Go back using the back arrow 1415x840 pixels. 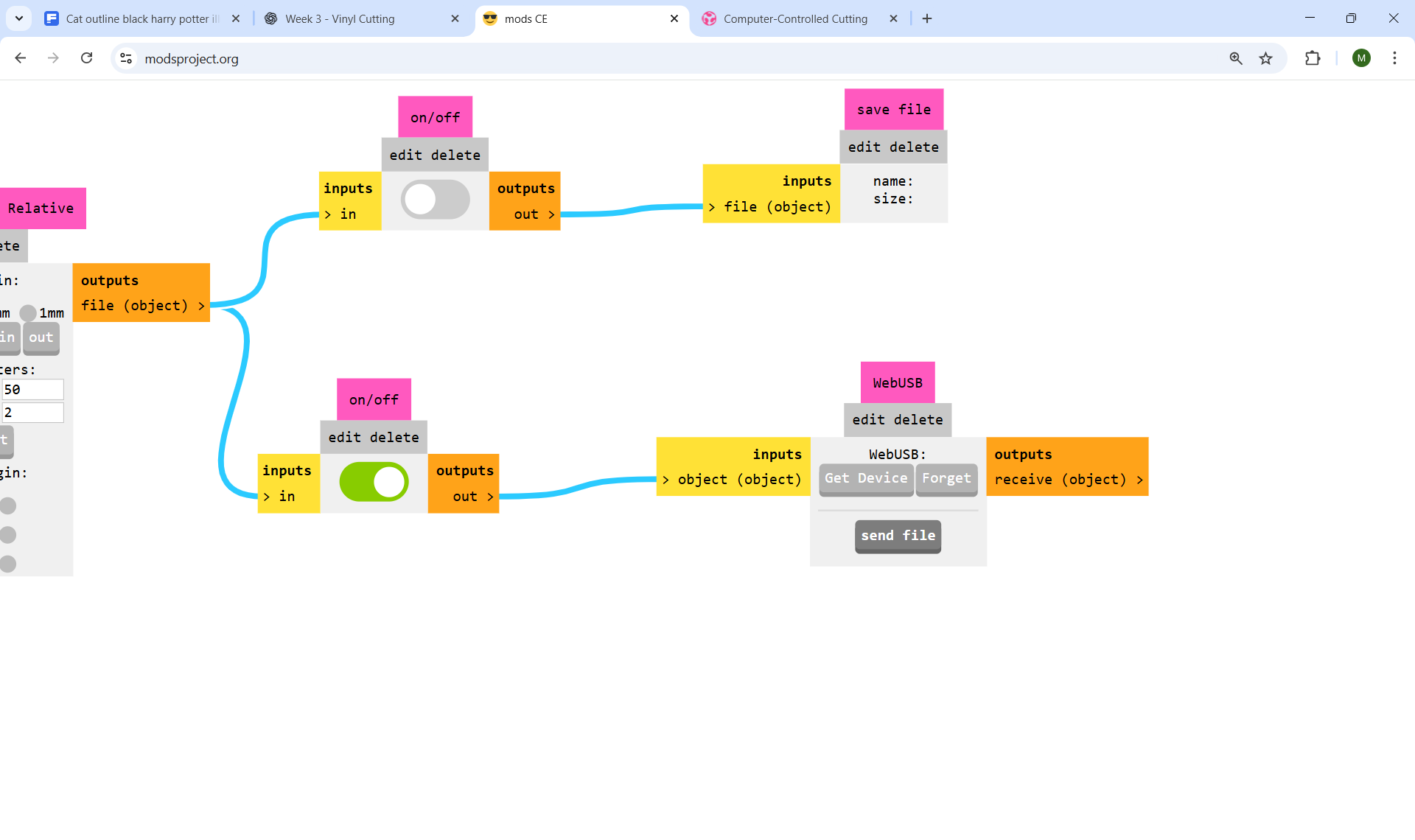coord(21,58)
